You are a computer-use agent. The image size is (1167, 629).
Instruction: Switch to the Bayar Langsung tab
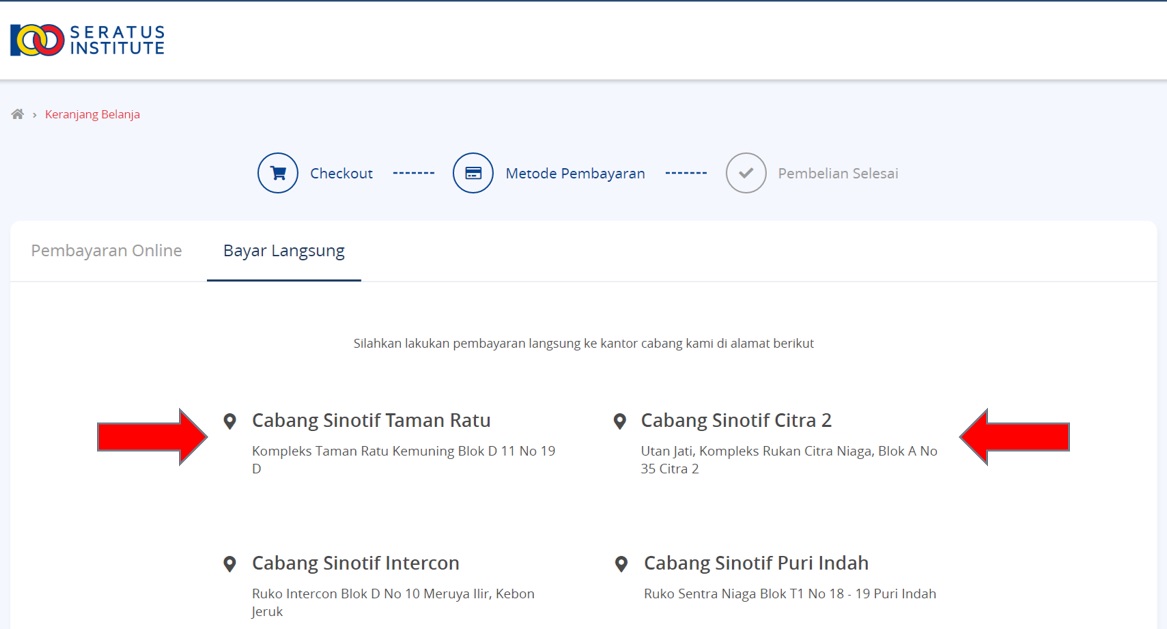(284, 251)
